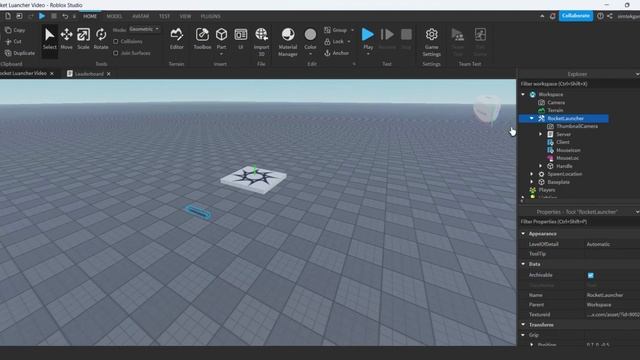Open the Play options dropdown arrow
The image size is (640, 360).
point(368,54)
